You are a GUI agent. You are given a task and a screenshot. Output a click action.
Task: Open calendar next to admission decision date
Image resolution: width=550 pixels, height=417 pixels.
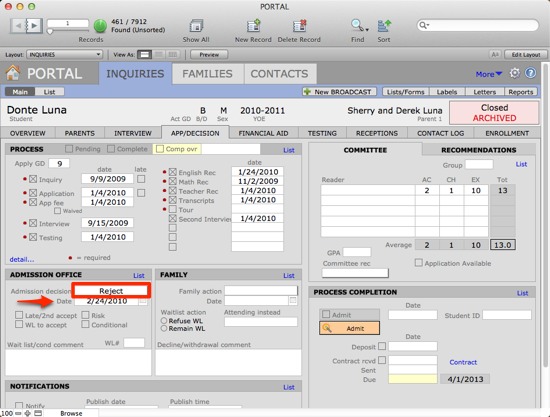click(x=142, y=301)
